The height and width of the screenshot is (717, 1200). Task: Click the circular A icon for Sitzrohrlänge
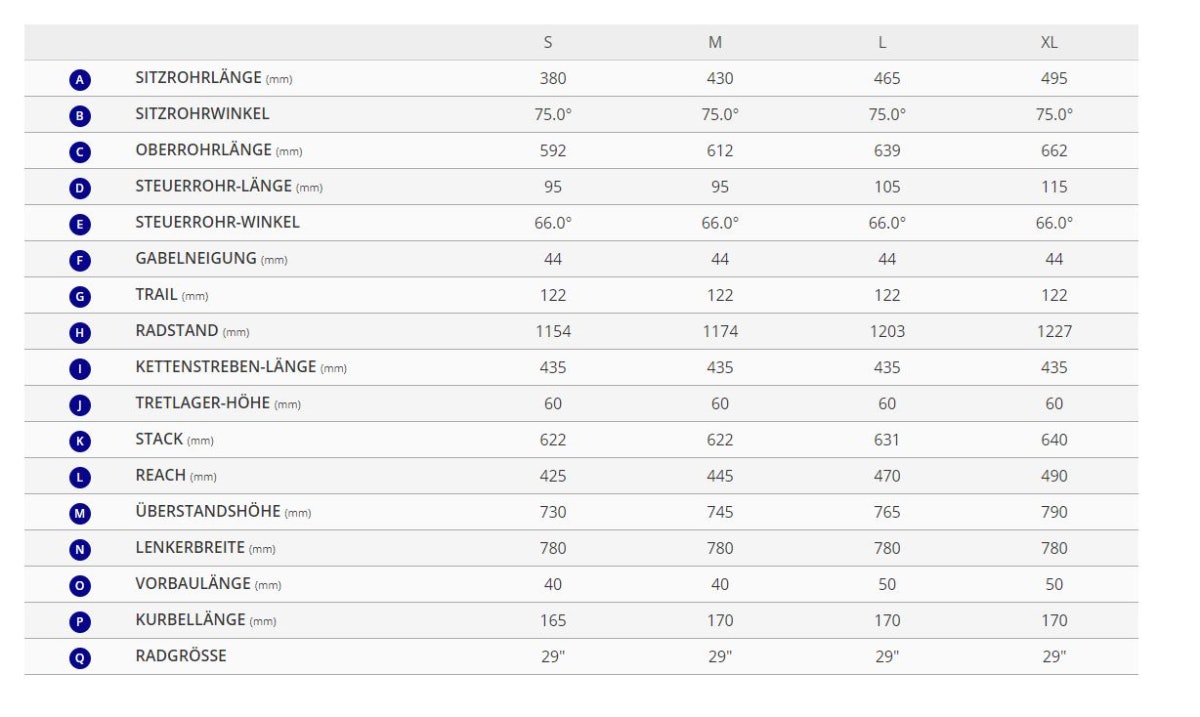pyautogui.click(x=80, y=79)
